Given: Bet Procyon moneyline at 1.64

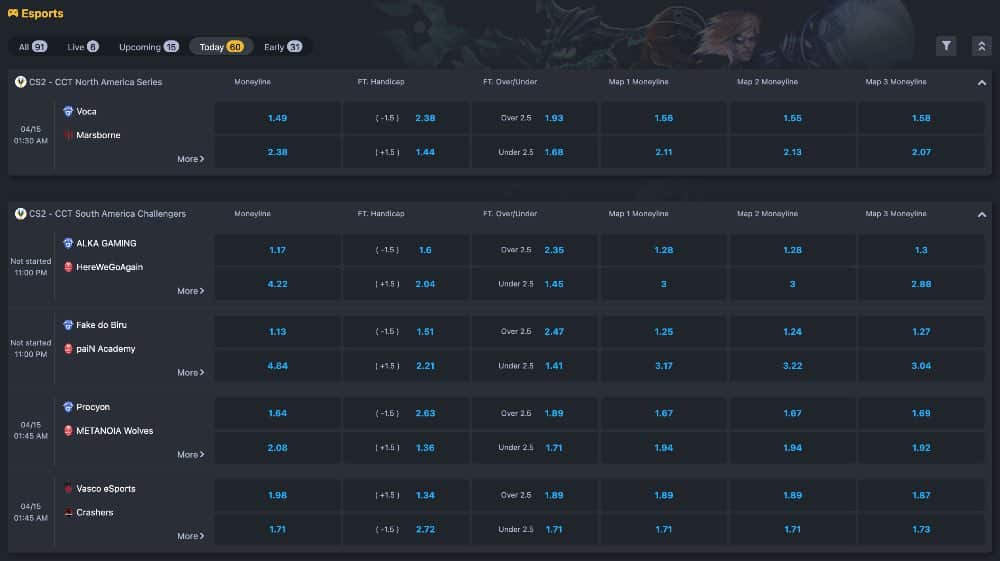Looking at the screenshot, I should 277,413.
